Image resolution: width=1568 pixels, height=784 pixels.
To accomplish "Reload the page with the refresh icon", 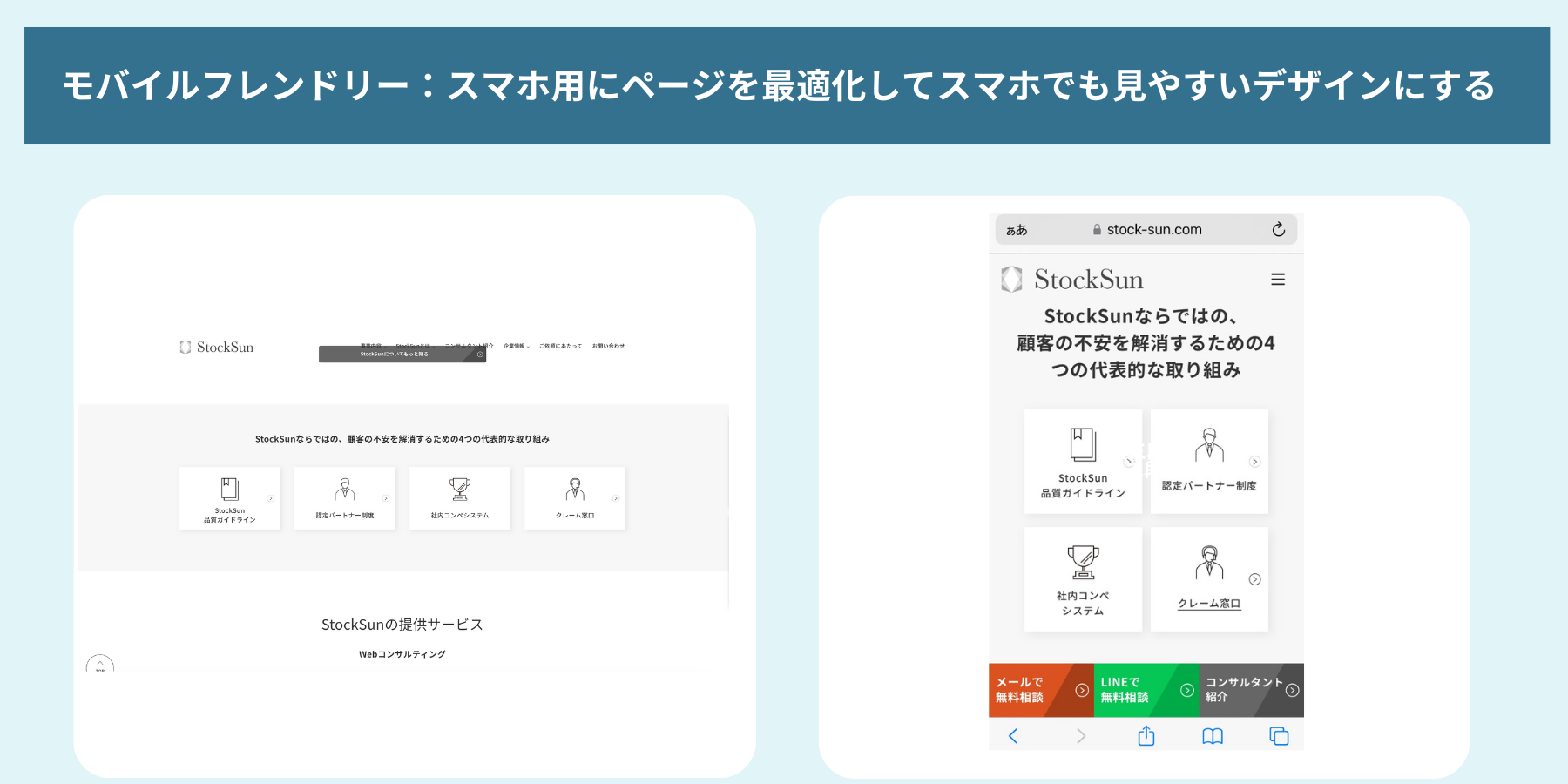I will pyautogui.click(x=1277, y=229).
